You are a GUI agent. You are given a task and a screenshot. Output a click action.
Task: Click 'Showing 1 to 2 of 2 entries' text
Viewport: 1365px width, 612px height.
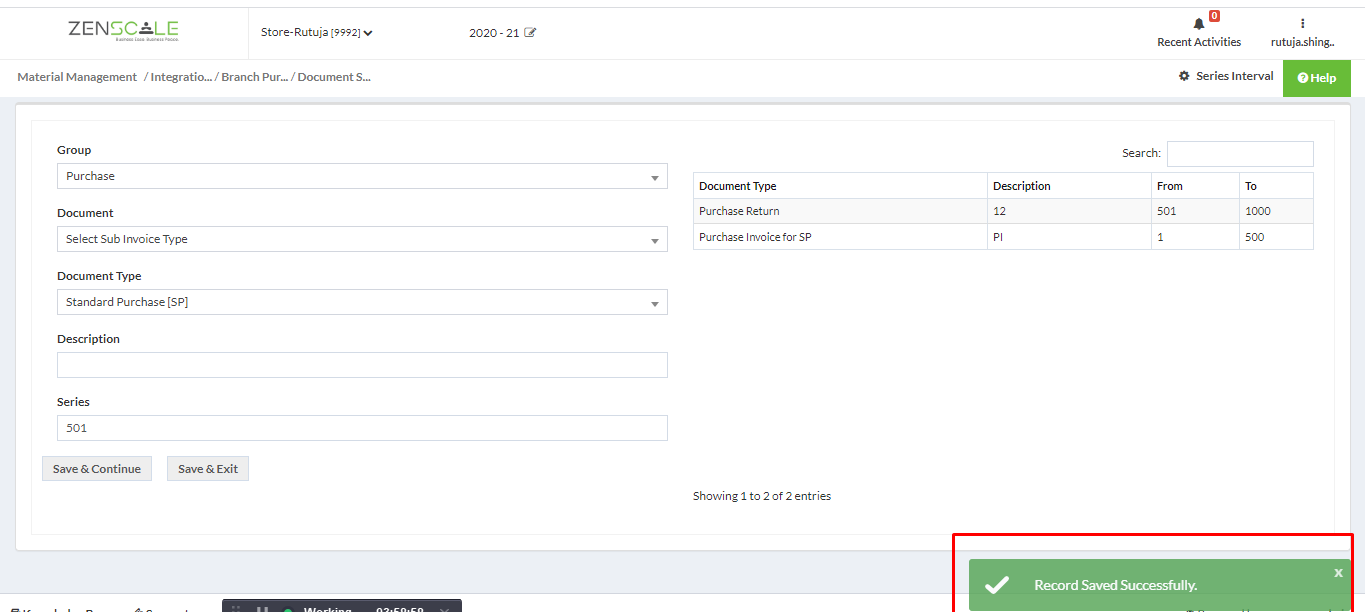pos(762,496)
